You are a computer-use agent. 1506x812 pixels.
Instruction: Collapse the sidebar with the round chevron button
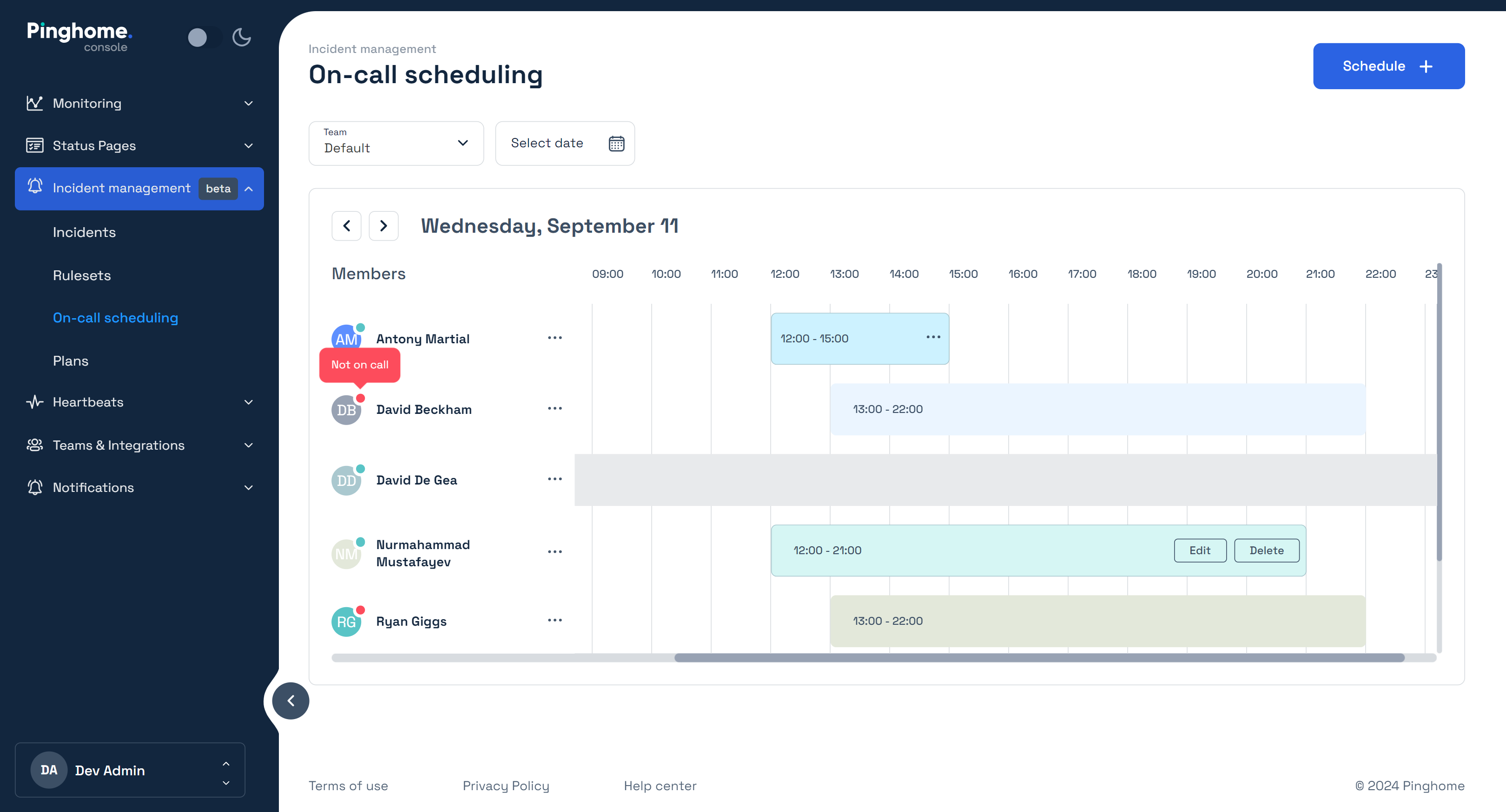[291, 701]
